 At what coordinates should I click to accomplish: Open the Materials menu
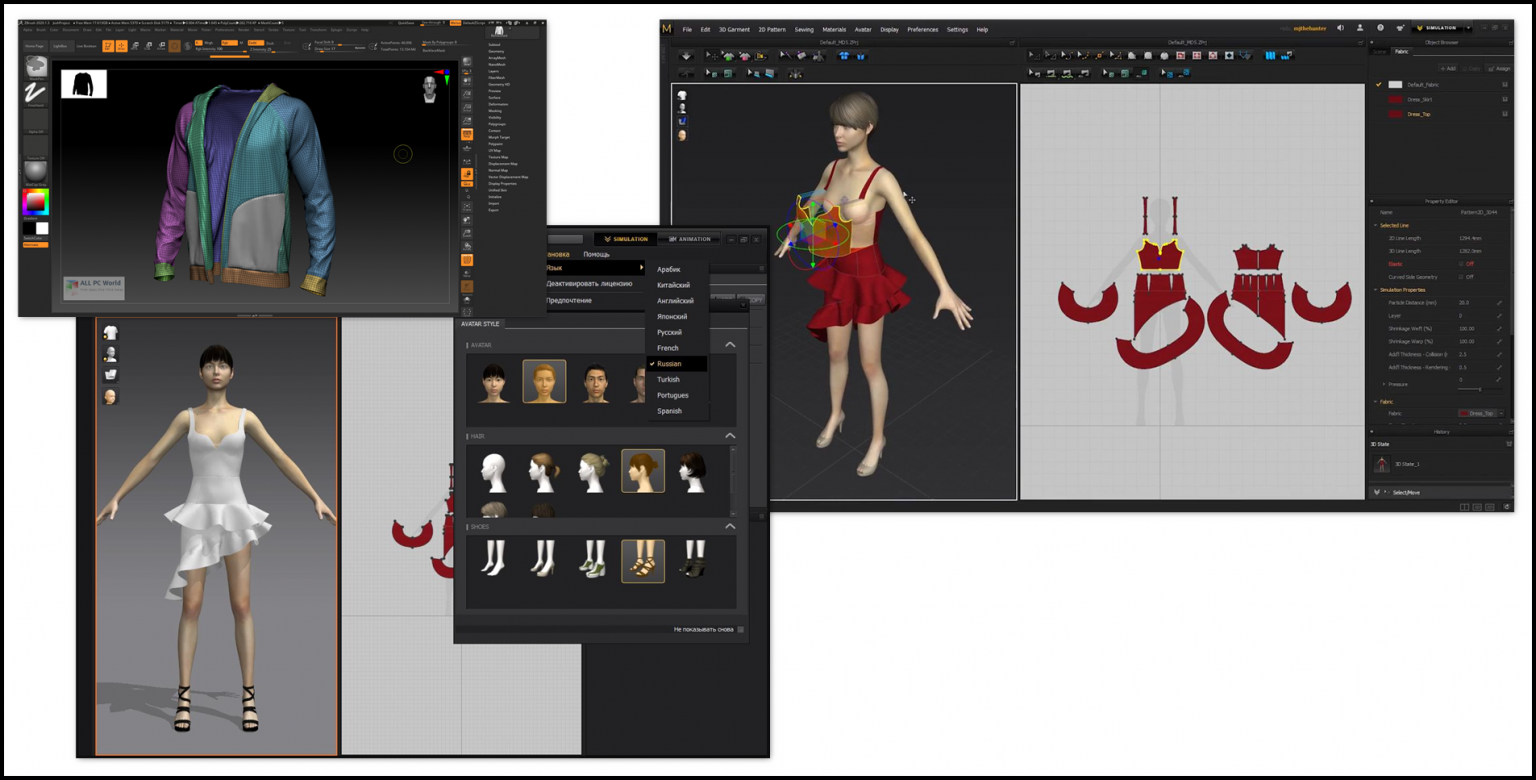click(834, 30)
